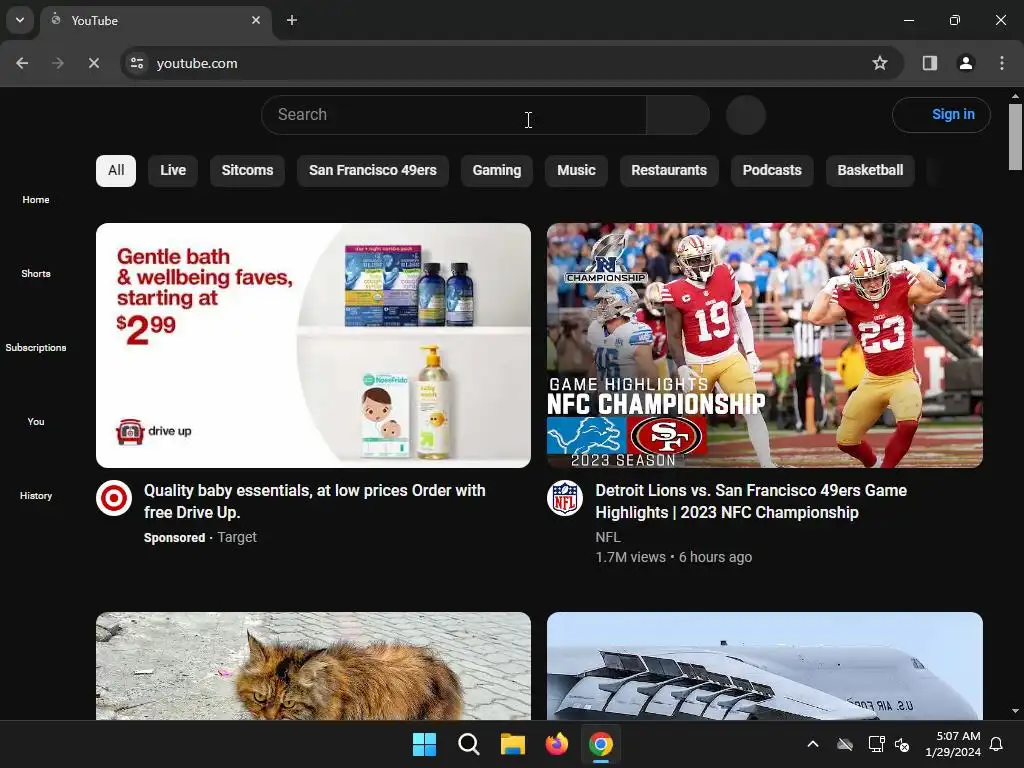Open network status tray icon
Screen dimensions: 1024x768
[876, 744]
